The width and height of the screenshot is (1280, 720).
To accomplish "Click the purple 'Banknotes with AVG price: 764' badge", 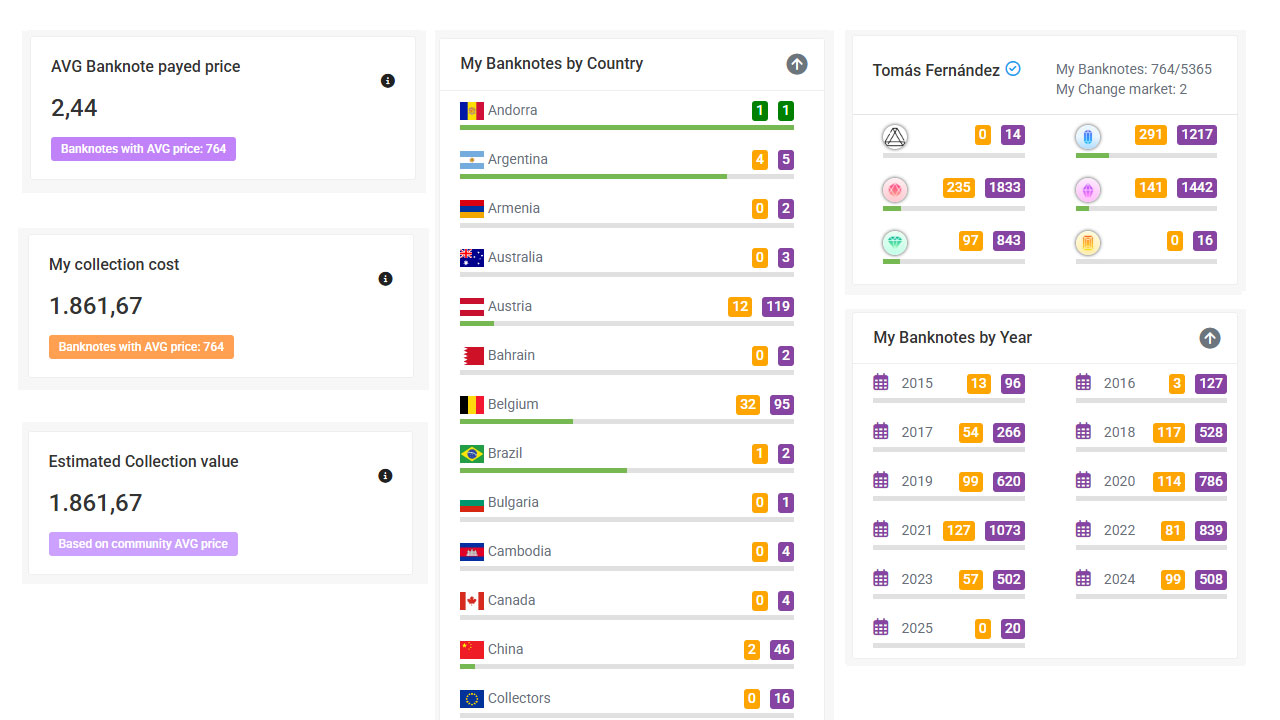I will [x=143, y=149].
